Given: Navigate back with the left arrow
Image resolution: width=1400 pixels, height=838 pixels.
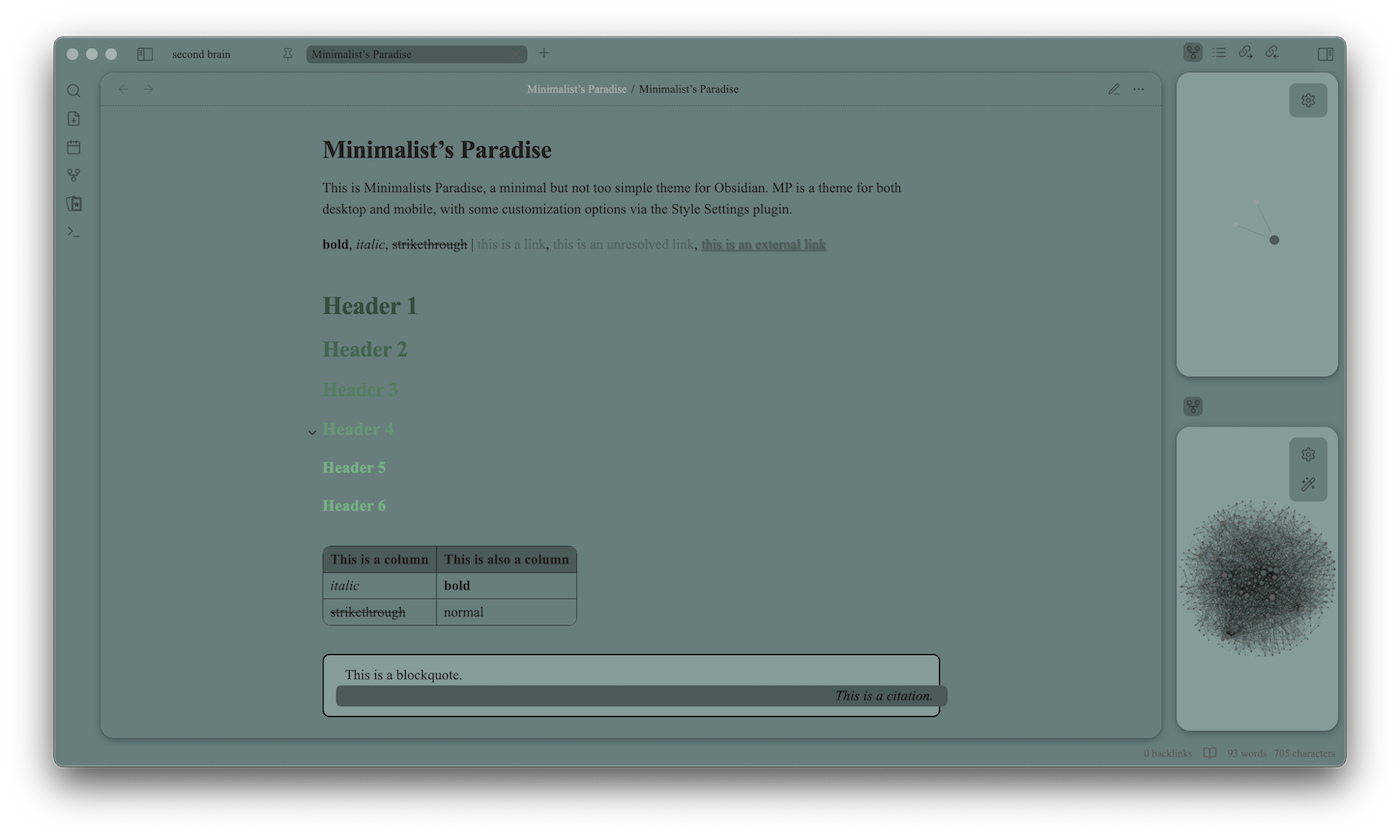Looking at the screenshot, I should [x=124, y=89].
